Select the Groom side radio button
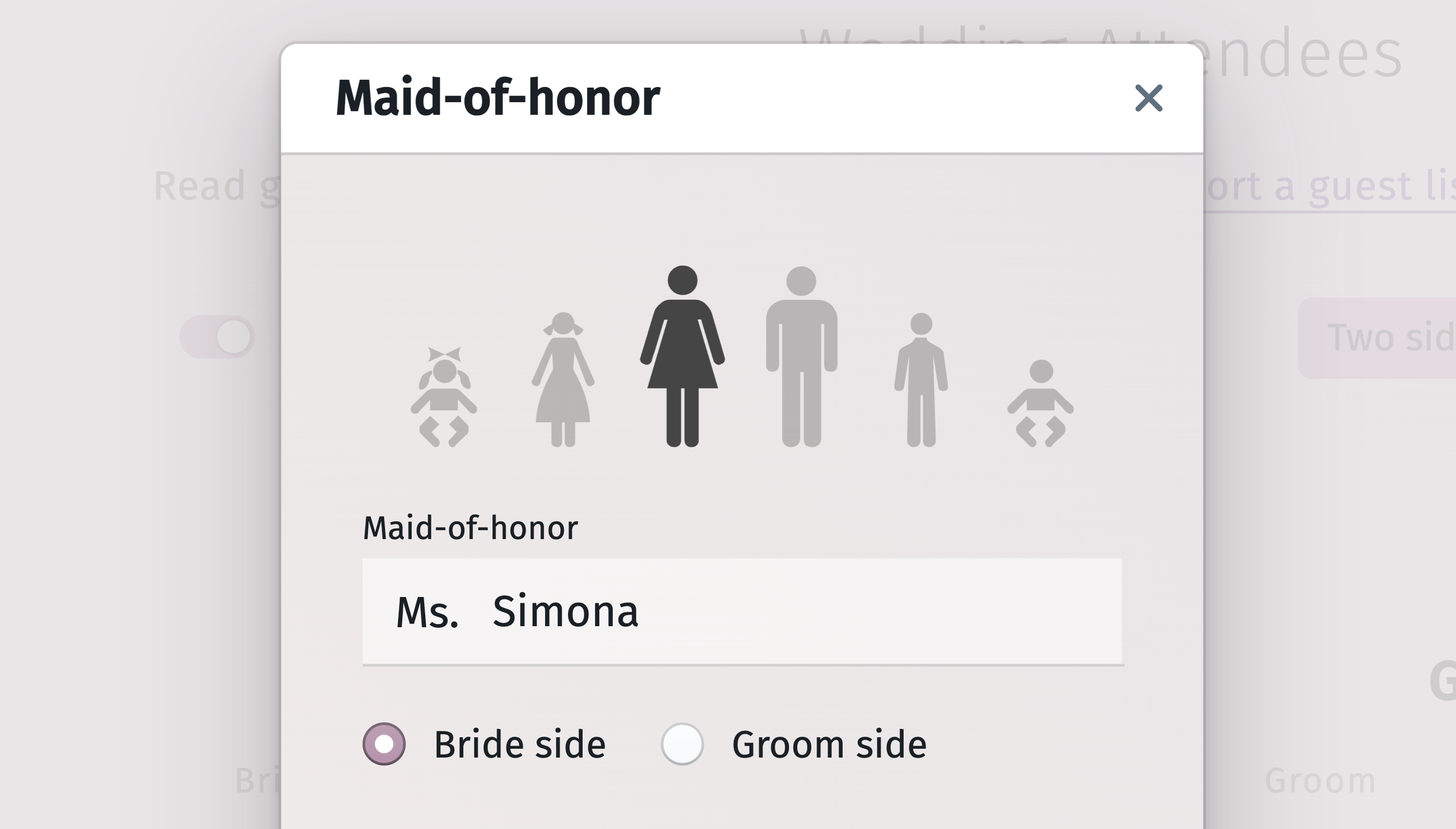 point(682,743)
